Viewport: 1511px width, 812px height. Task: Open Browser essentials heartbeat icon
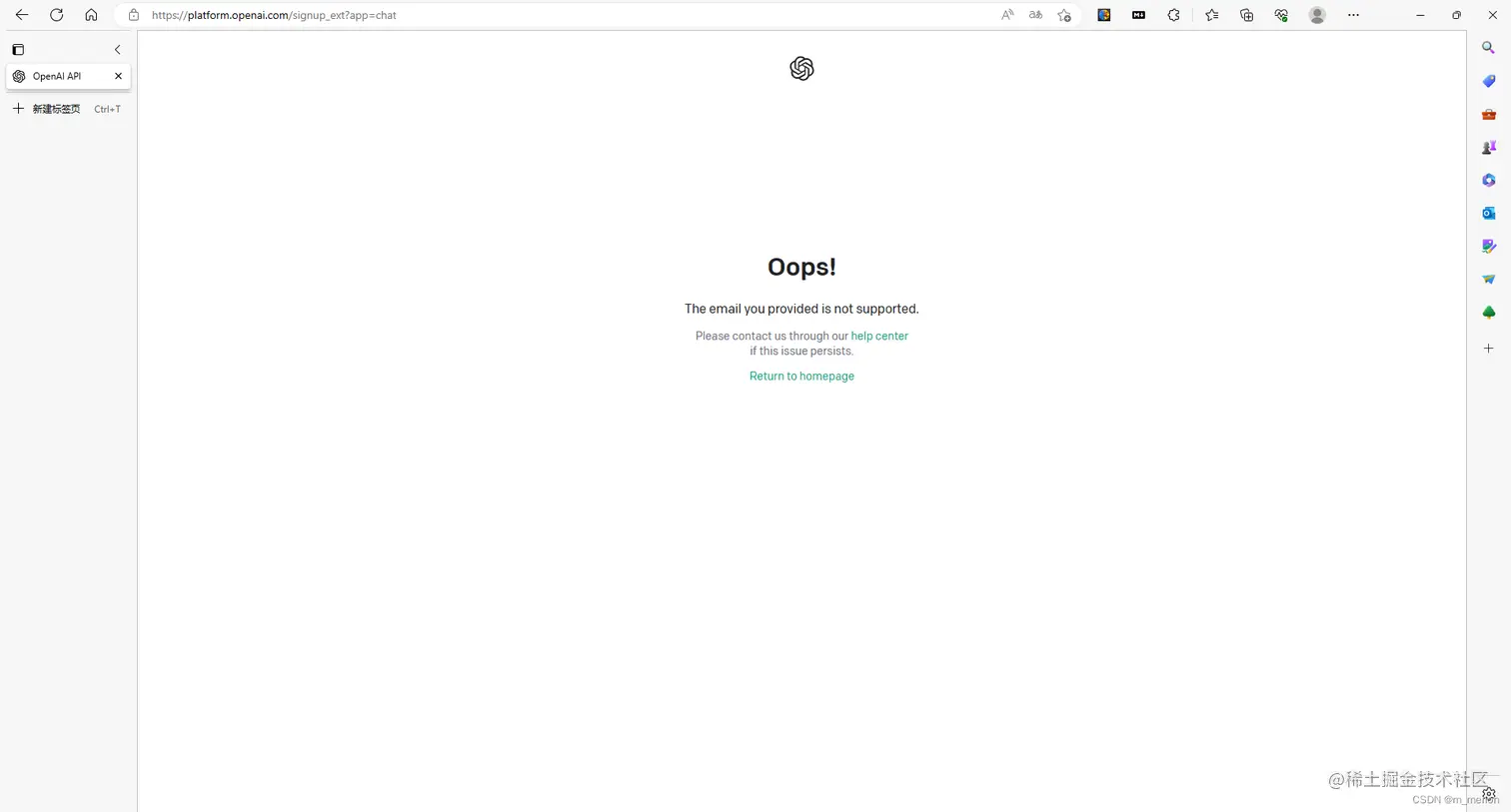[1281, 15]
